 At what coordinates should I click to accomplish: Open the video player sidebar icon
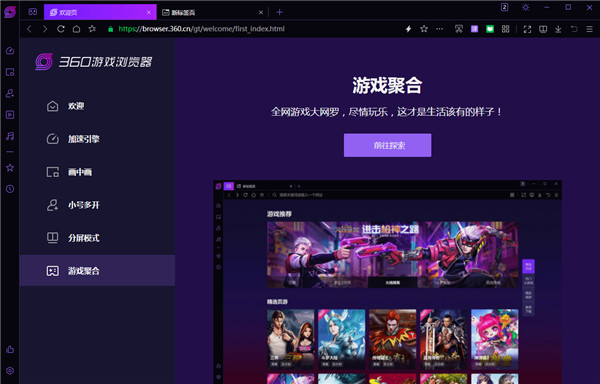[x=10, y=115]
